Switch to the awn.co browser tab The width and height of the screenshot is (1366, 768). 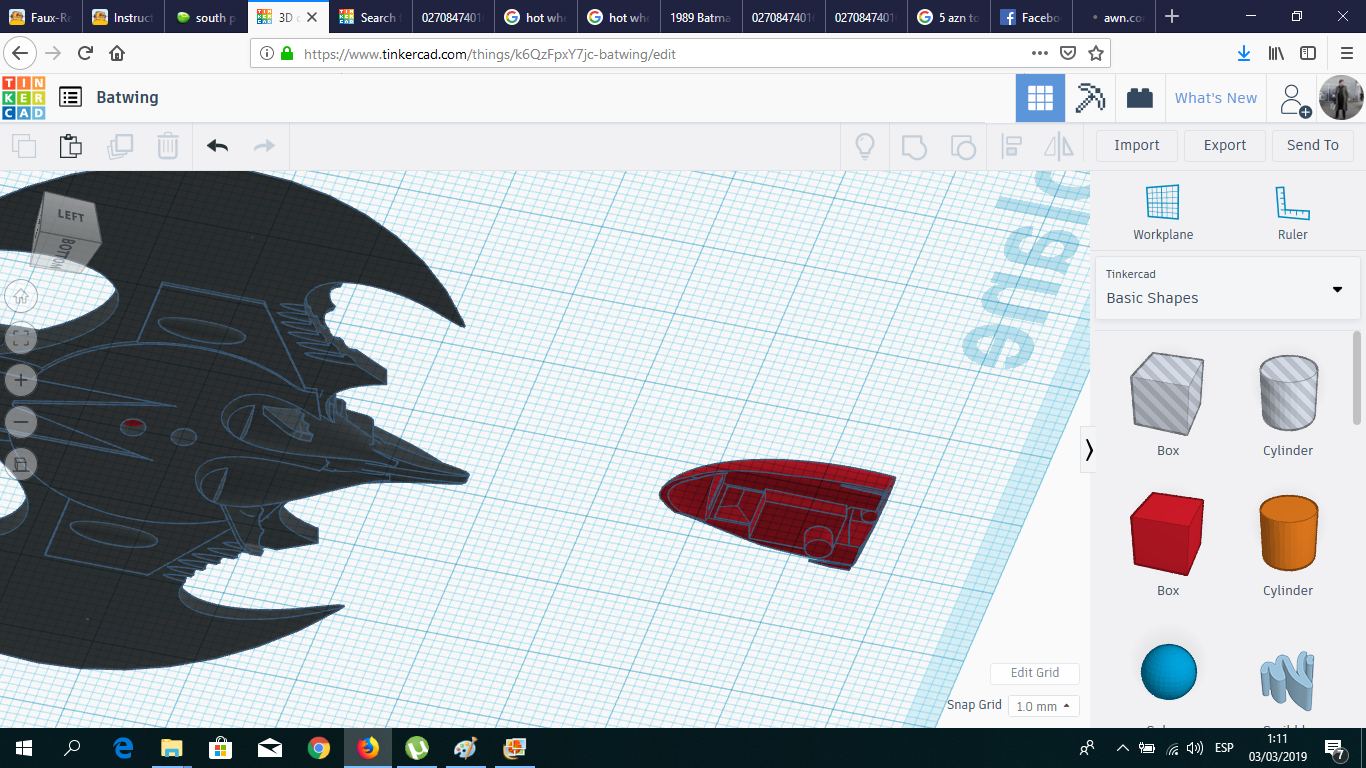tap(1112, 17)
